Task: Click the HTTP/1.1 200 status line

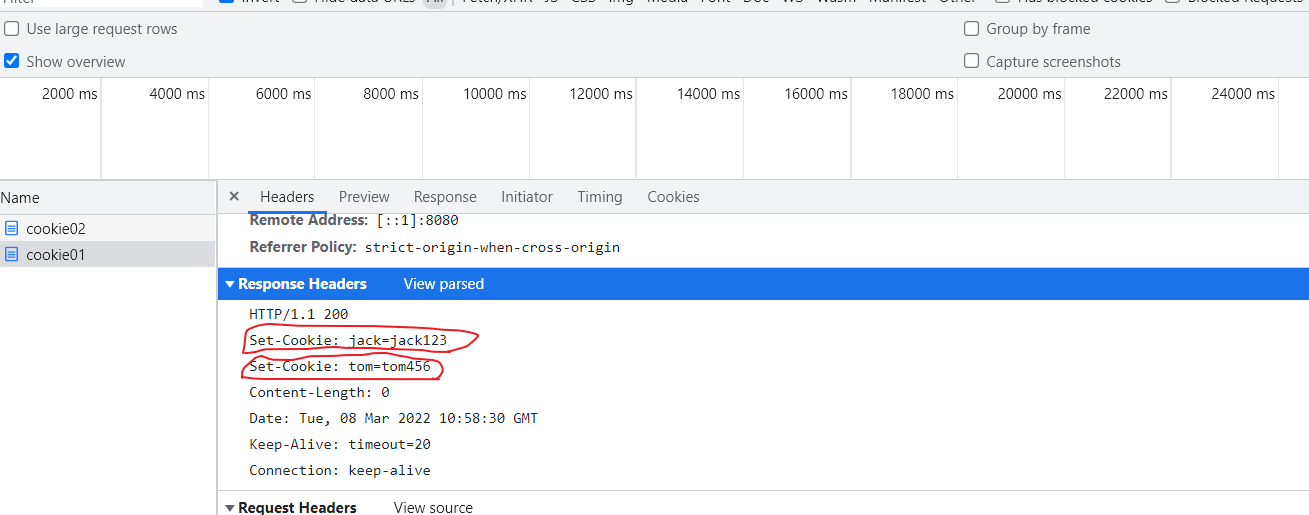Action: pos(299,315)
